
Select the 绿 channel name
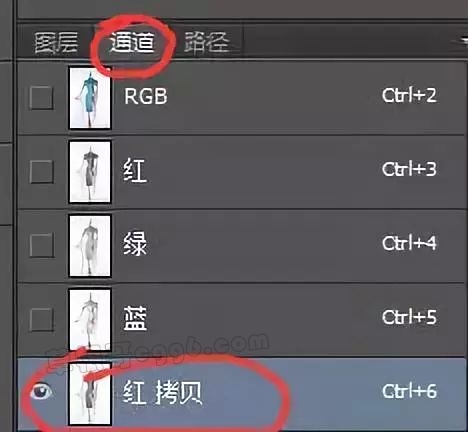[135, 244]
